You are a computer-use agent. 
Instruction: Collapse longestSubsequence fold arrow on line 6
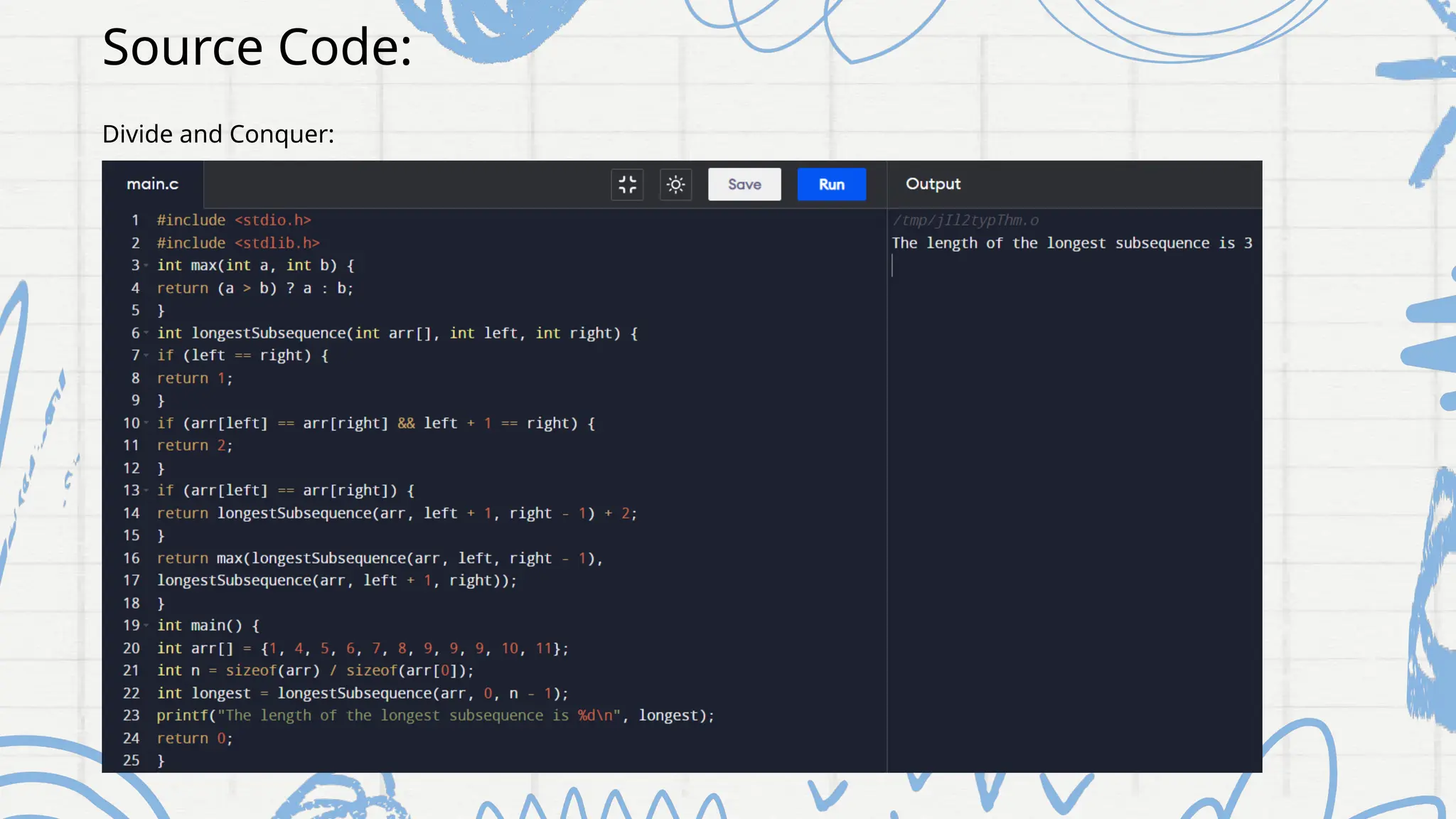(146, 333)
